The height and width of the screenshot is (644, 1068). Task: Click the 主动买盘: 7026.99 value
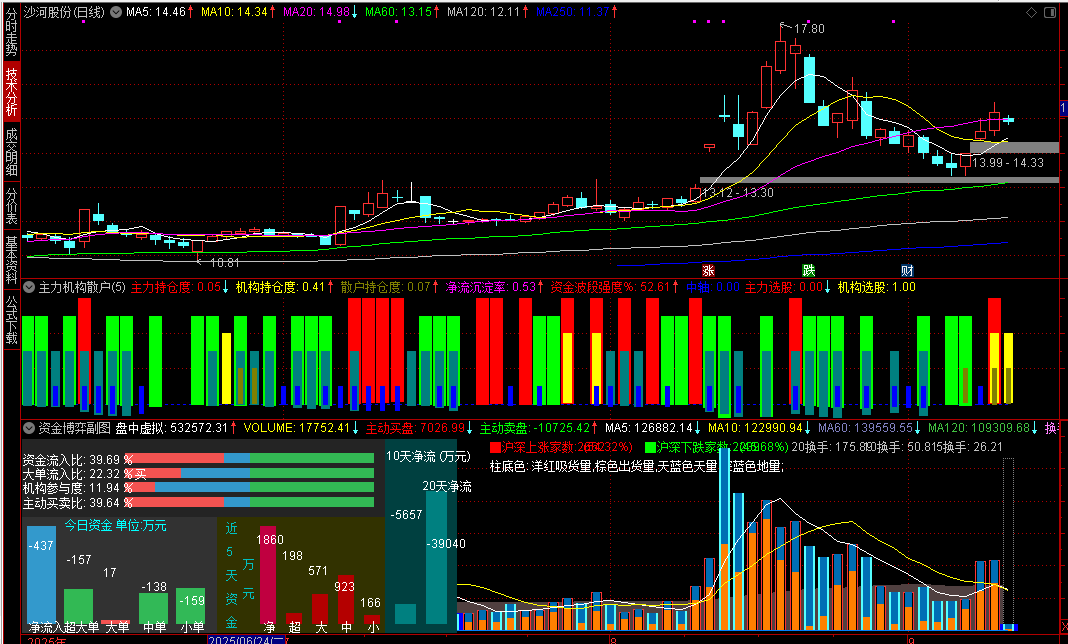tap(415, 428)
